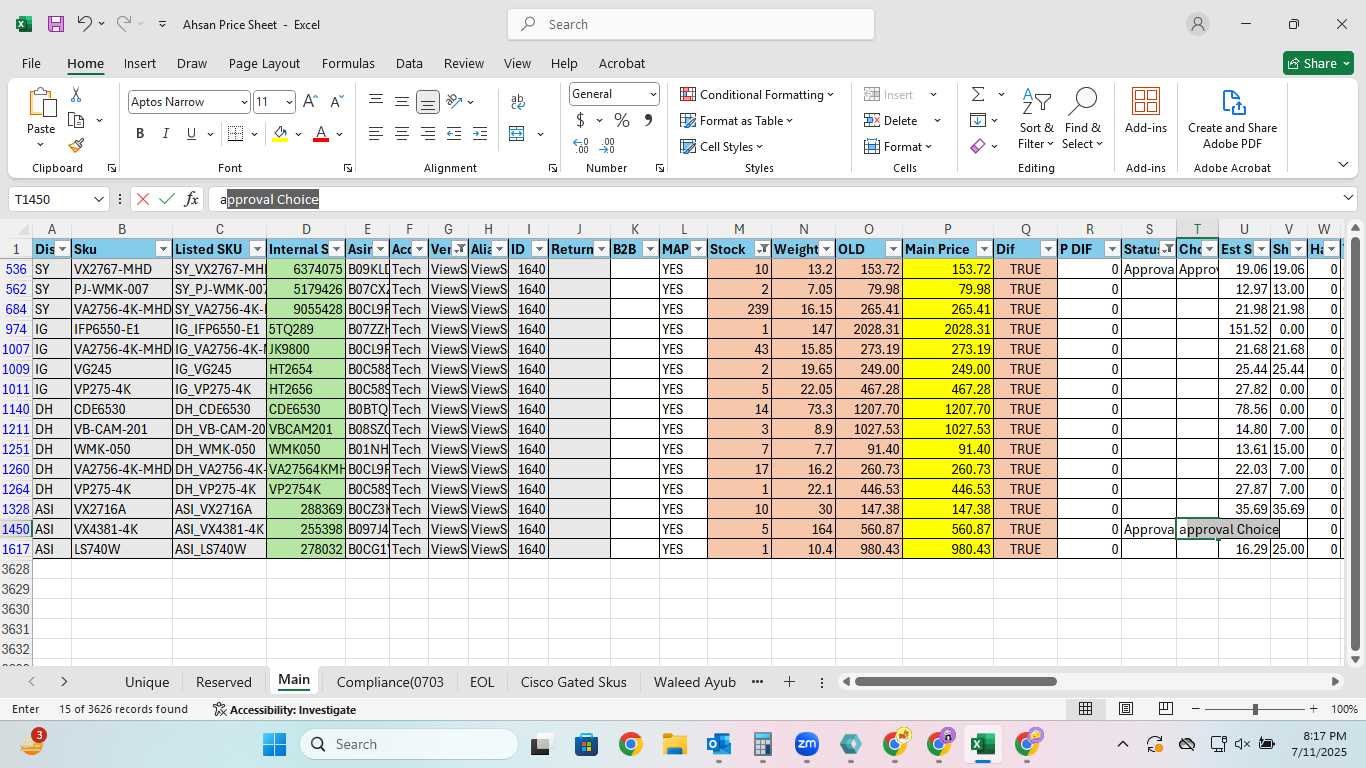Click the Insert Function fx icon
Image resolution: width=1366 pixels, height=768 pixels.
point(192,199)
